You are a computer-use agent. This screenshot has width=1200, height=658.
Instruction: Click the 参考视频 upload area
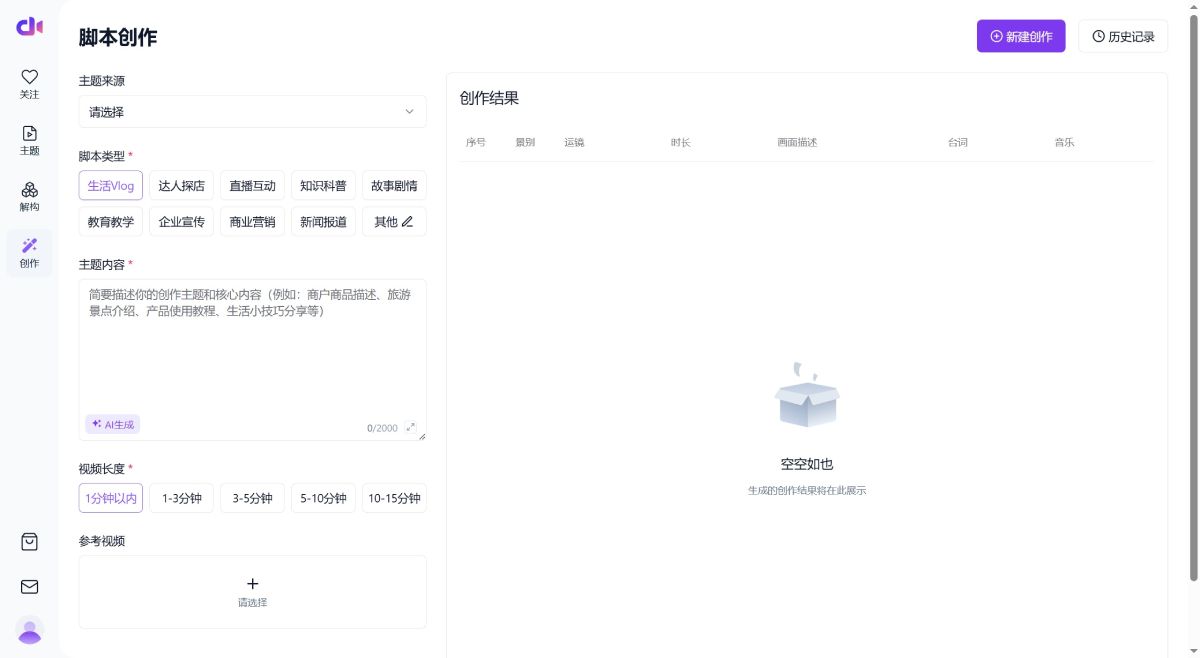[252, 591]
